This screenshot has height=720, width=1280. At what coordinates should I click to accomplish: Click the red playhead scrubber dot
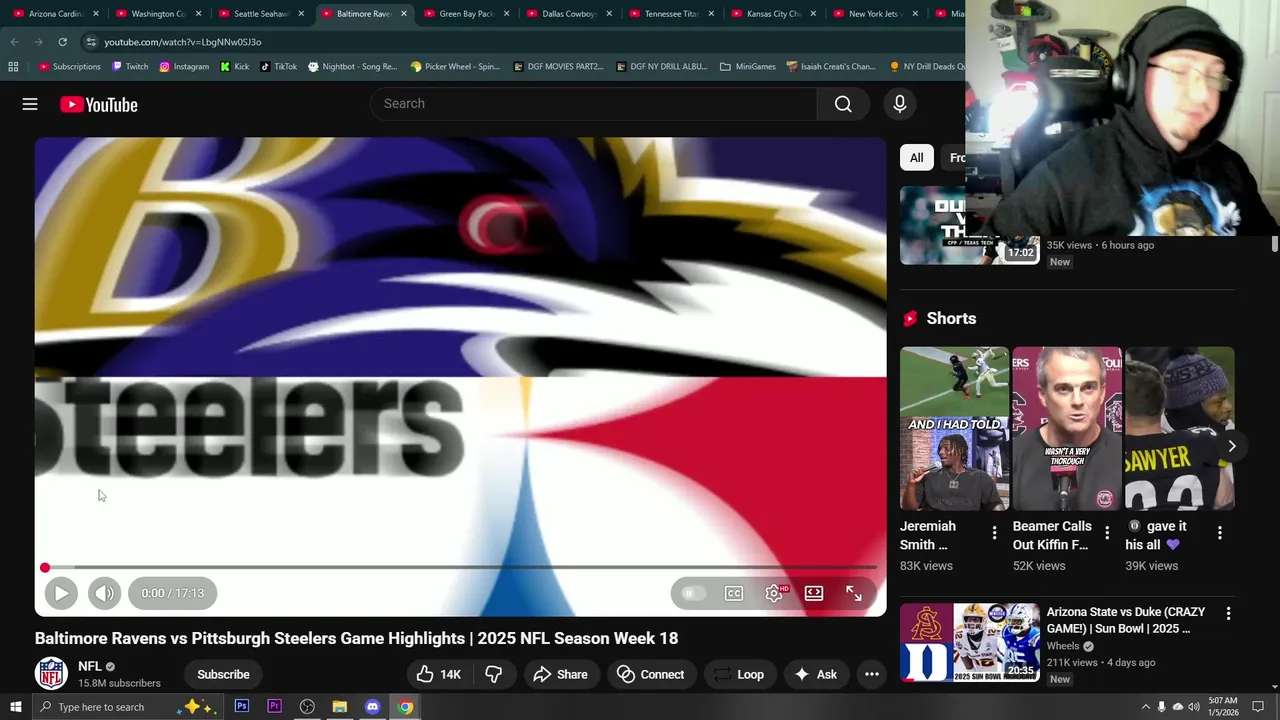click(x=45, y=568)
